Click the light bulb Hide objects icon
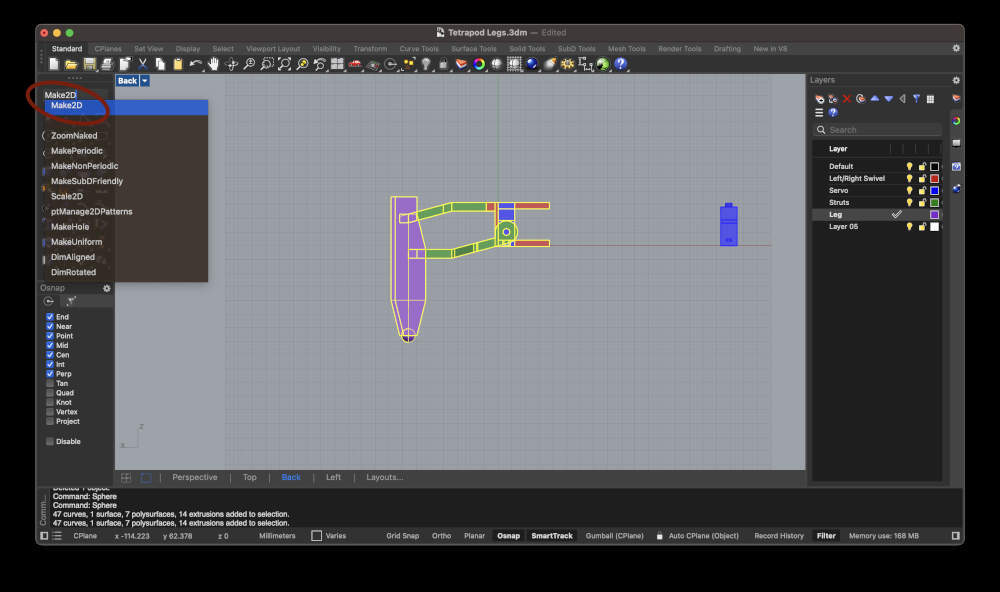Viewport: 1000px width, 592px height. pos(426,64)
